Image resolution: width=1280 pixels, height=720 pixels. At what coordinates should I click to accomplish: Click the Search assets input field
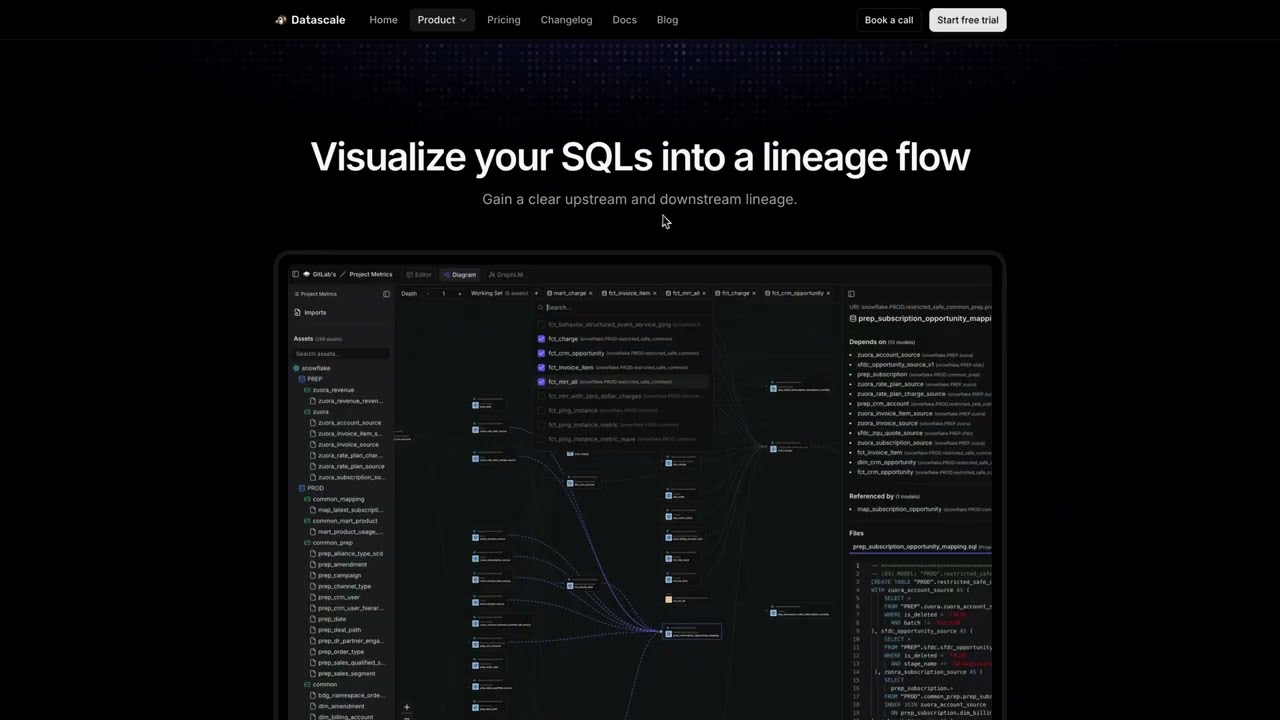pos(341,354)
